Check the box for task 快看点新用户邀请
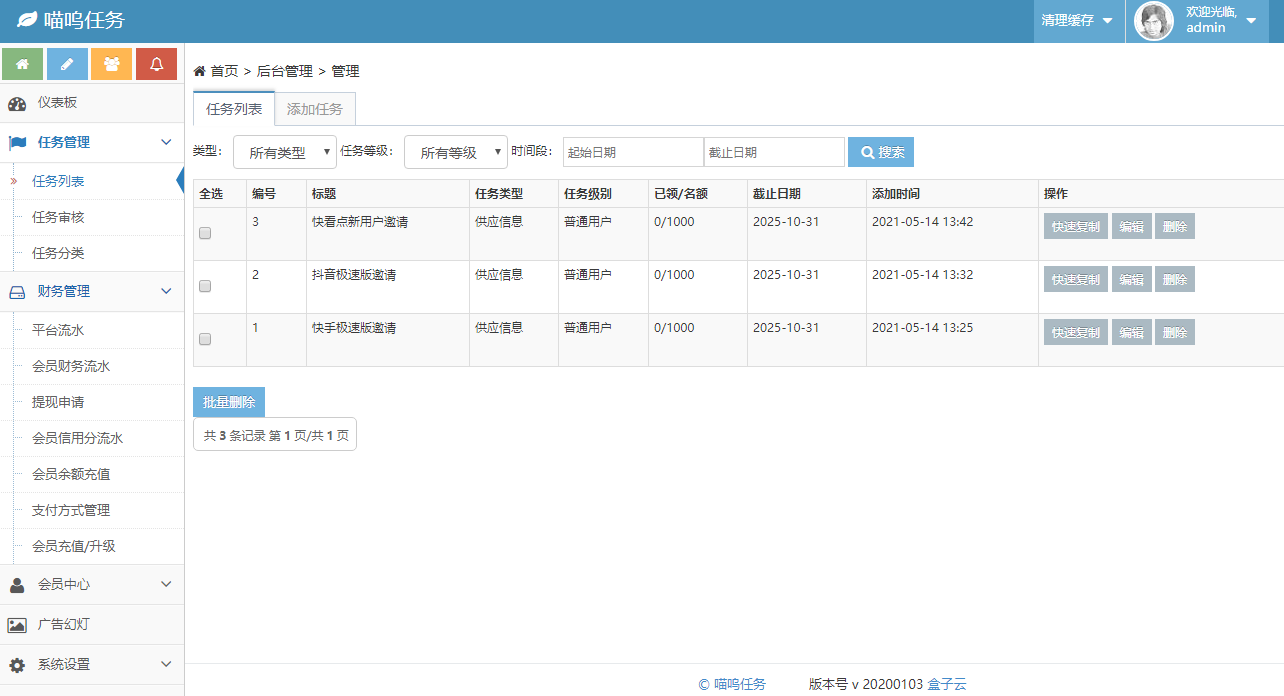The image size is (1284, 696). 205,233
